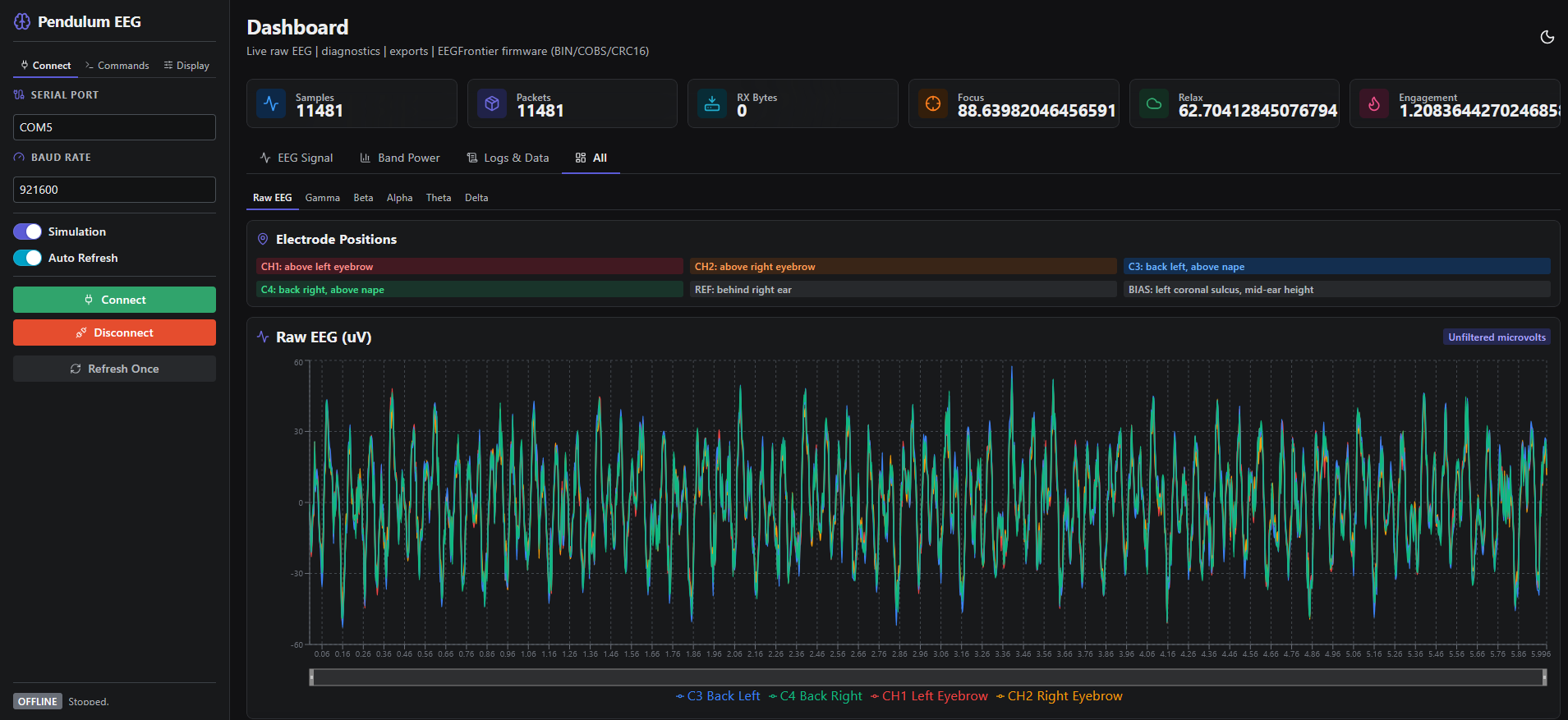Image resolution: width=1568 pixels, height=720 pixels.
Task: Click the chart zoom range slider bar
Action: point(927,677)
